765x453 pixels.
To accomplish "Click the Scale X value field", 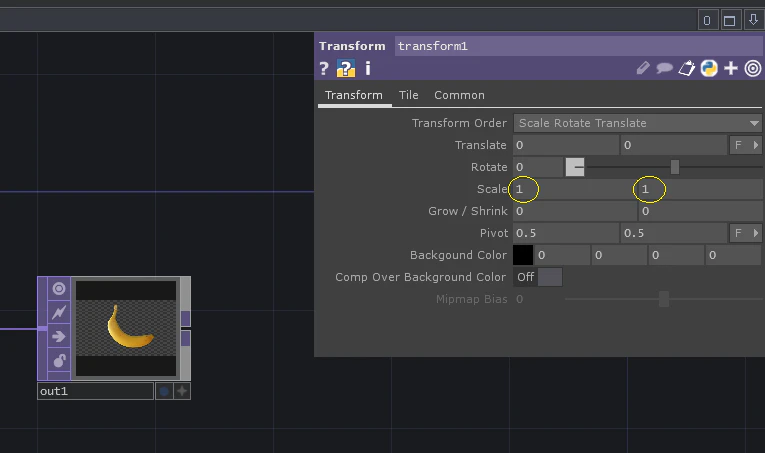I will coord(575,189).
